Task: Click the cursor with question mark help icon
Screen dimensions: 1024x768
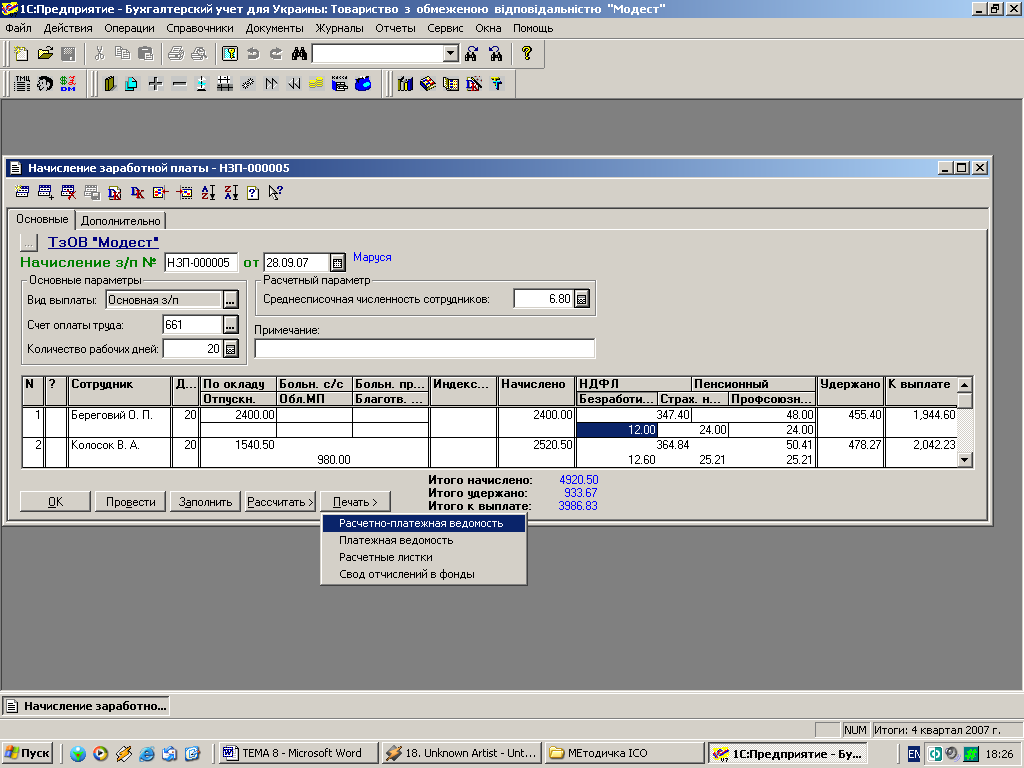Action: 276,192
